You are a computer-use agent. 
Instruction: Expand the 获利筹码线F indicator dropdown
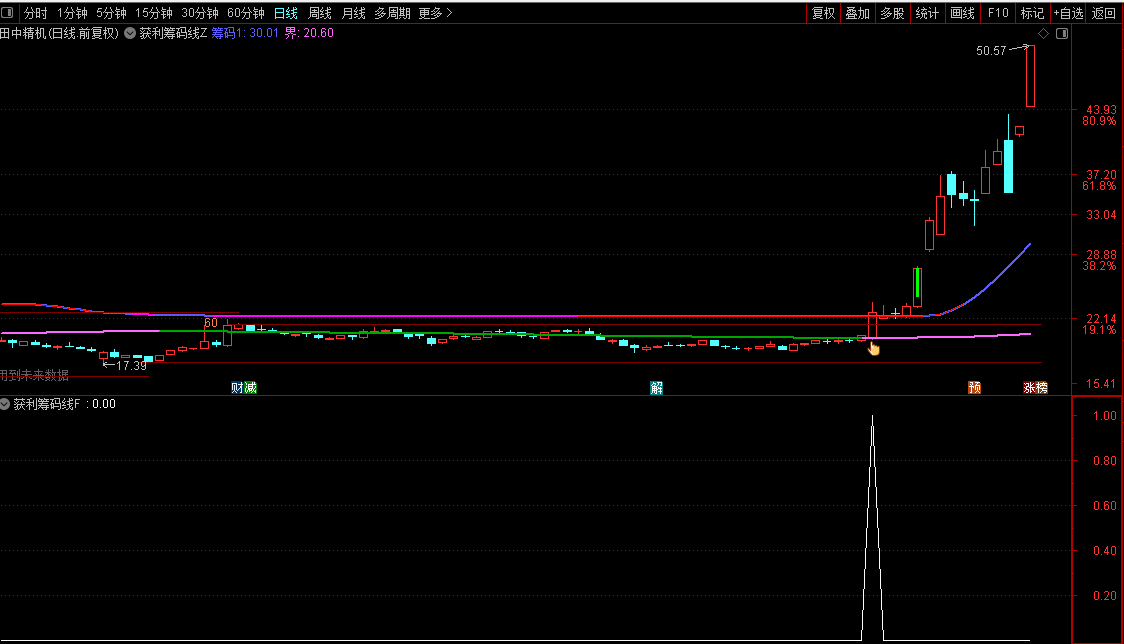(6, 404)
